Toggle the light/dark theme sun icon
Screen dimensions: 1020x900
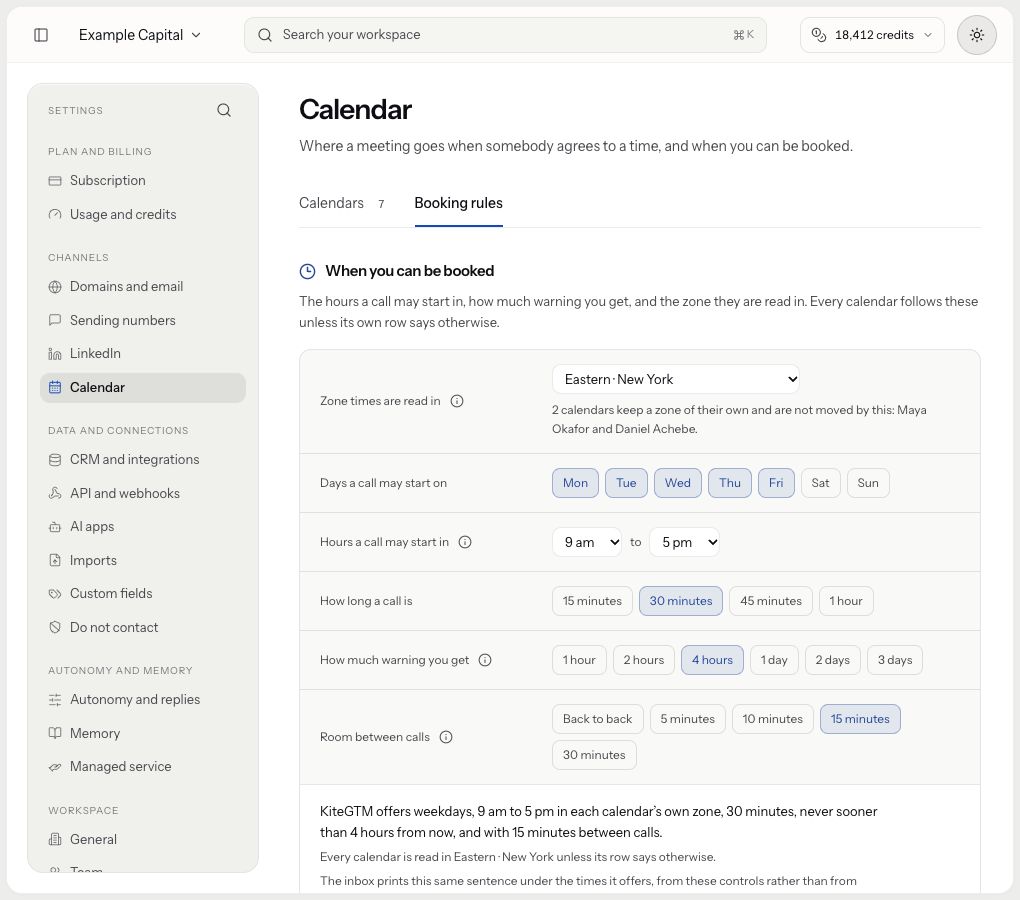976,35
